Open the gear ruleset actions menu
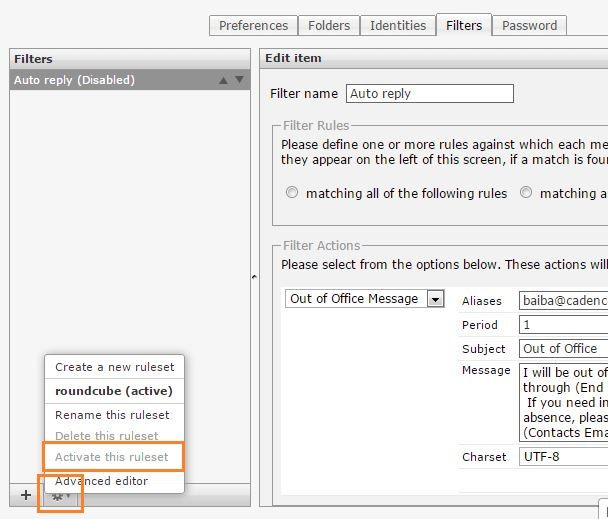This screenshot has height=519, width=608. click(60, 495)
